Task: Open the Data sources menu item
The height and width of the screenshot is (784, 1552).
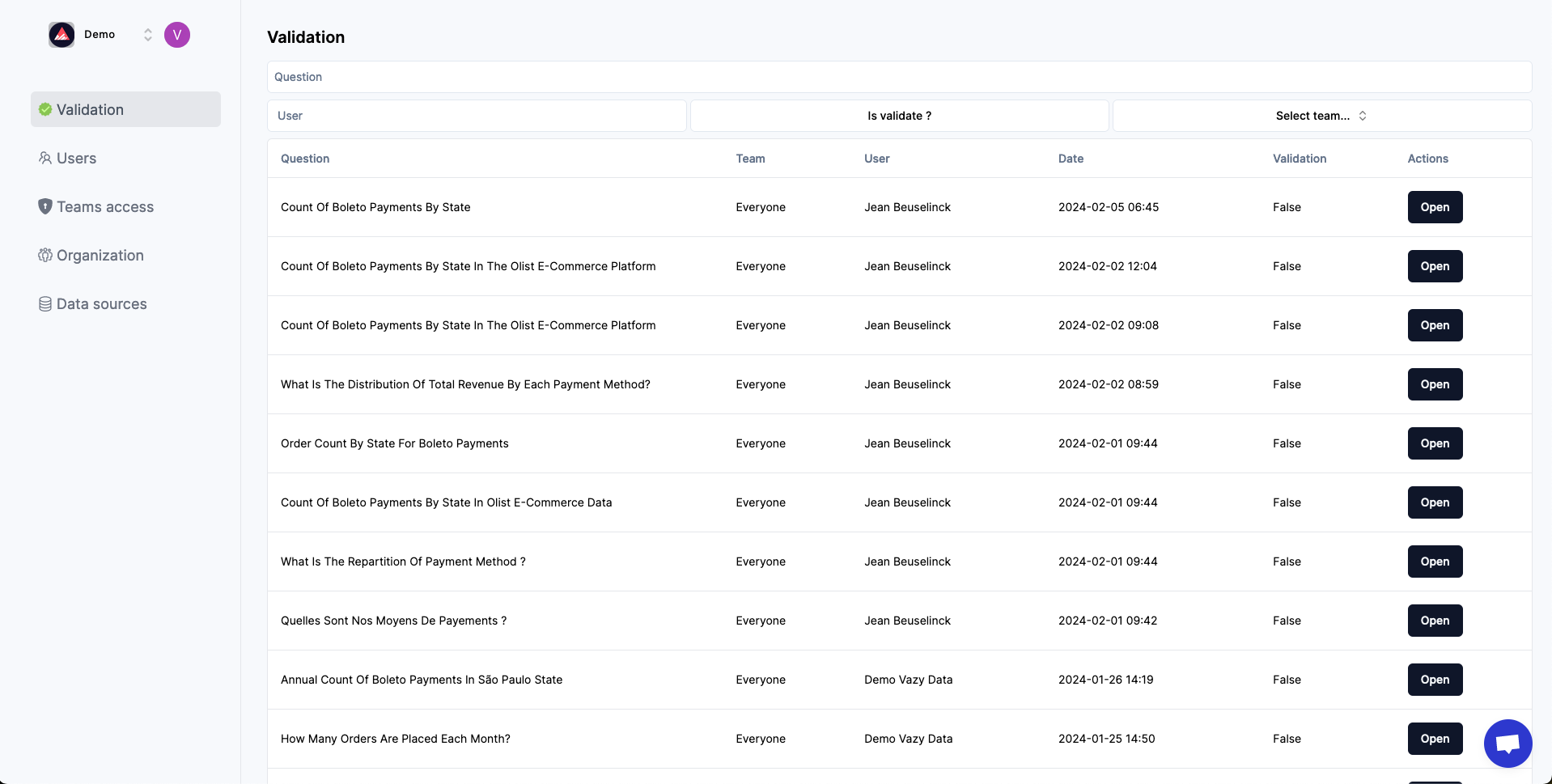Action: (x=125, y=303)
